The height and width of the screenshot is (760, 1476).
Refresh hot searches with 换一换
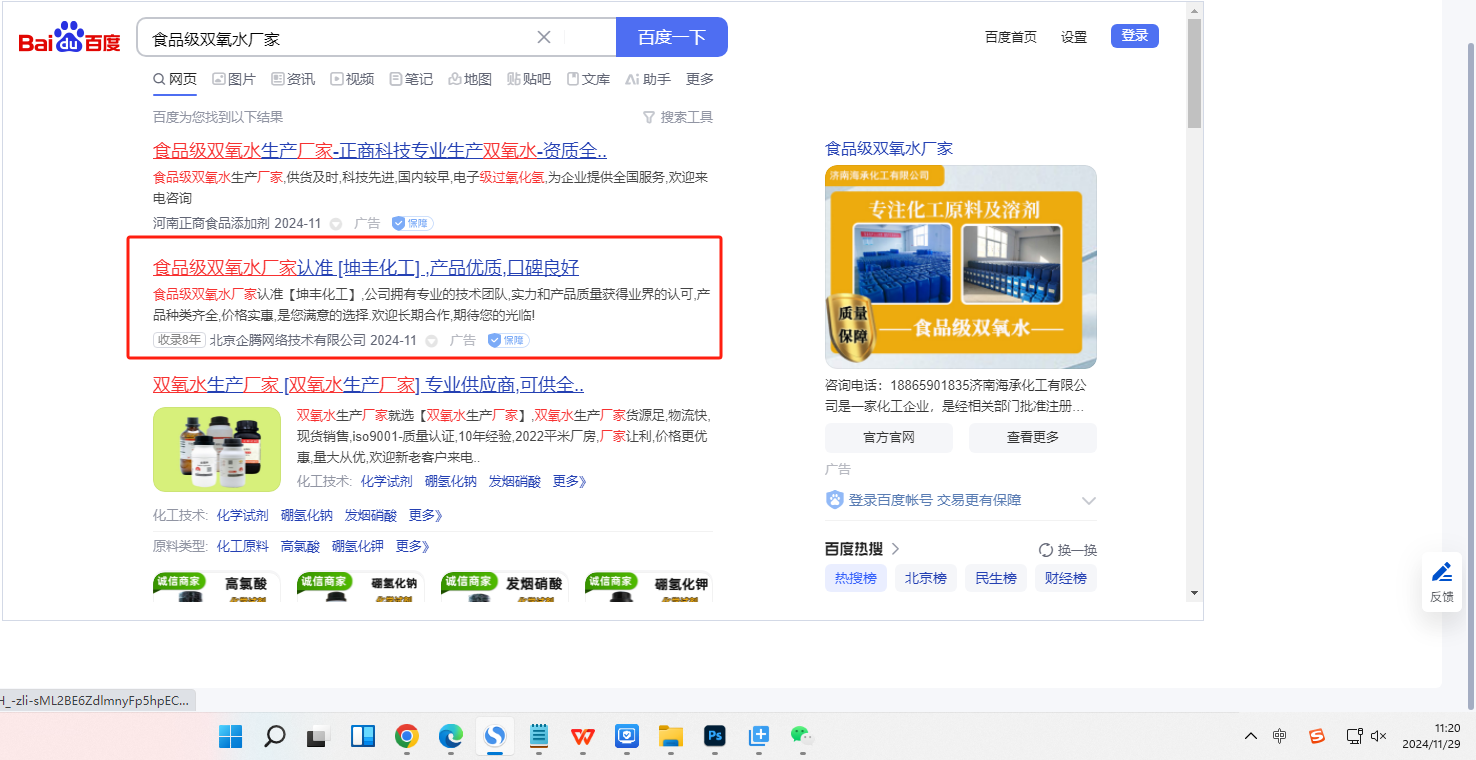click(1068, 550)
